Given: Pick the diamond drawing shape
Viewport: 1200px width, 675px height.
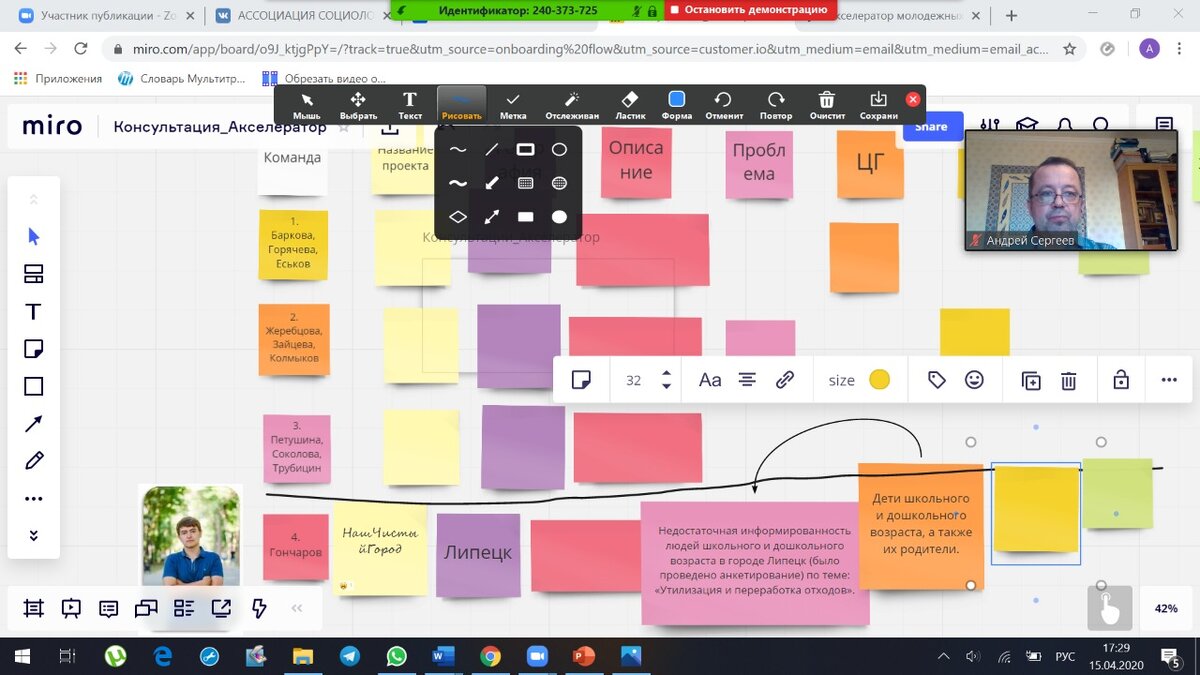Looking at the screenshot, I should click(458, 216).
